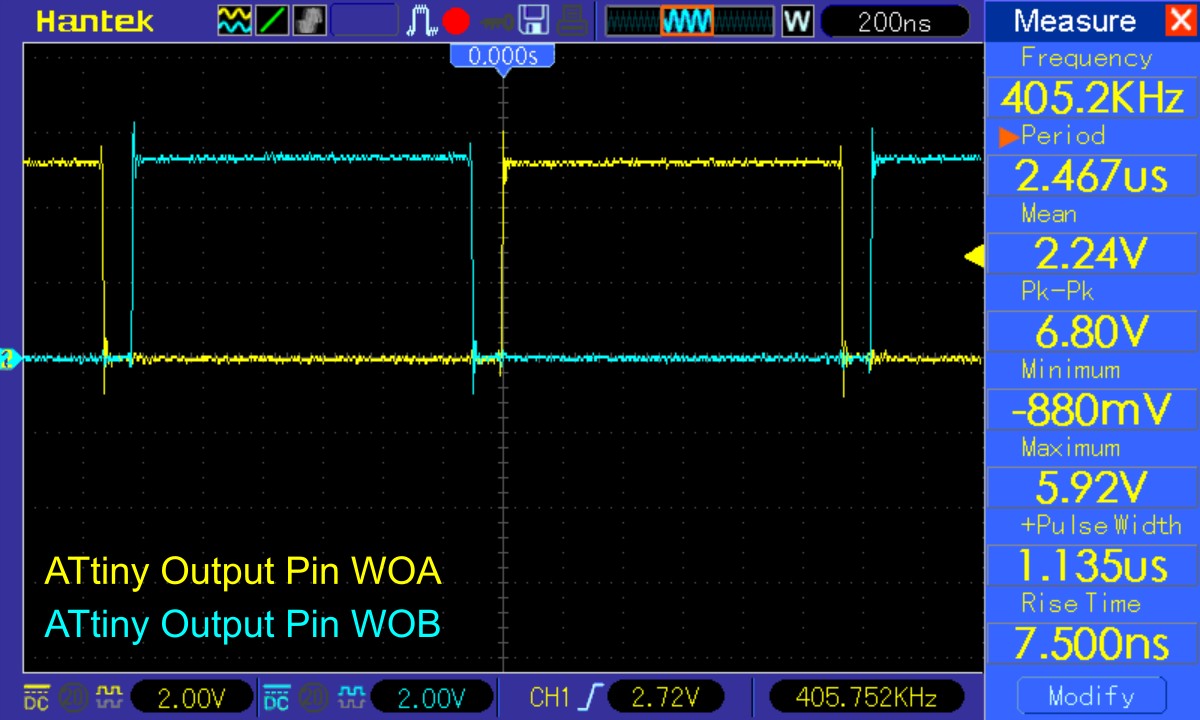This screenshot has width=1200, height=720.
Task: Click the 405.752KHz frequency counter readout
Action: tap(868, 696)
